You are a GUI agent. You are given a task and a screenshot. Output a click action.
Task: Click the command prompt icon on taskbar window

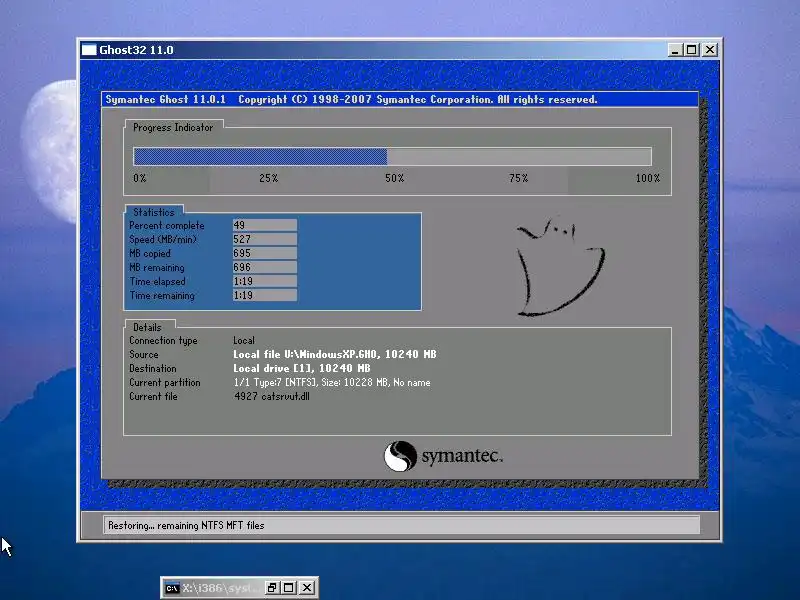pyautogui.click(x=172, y=588)
